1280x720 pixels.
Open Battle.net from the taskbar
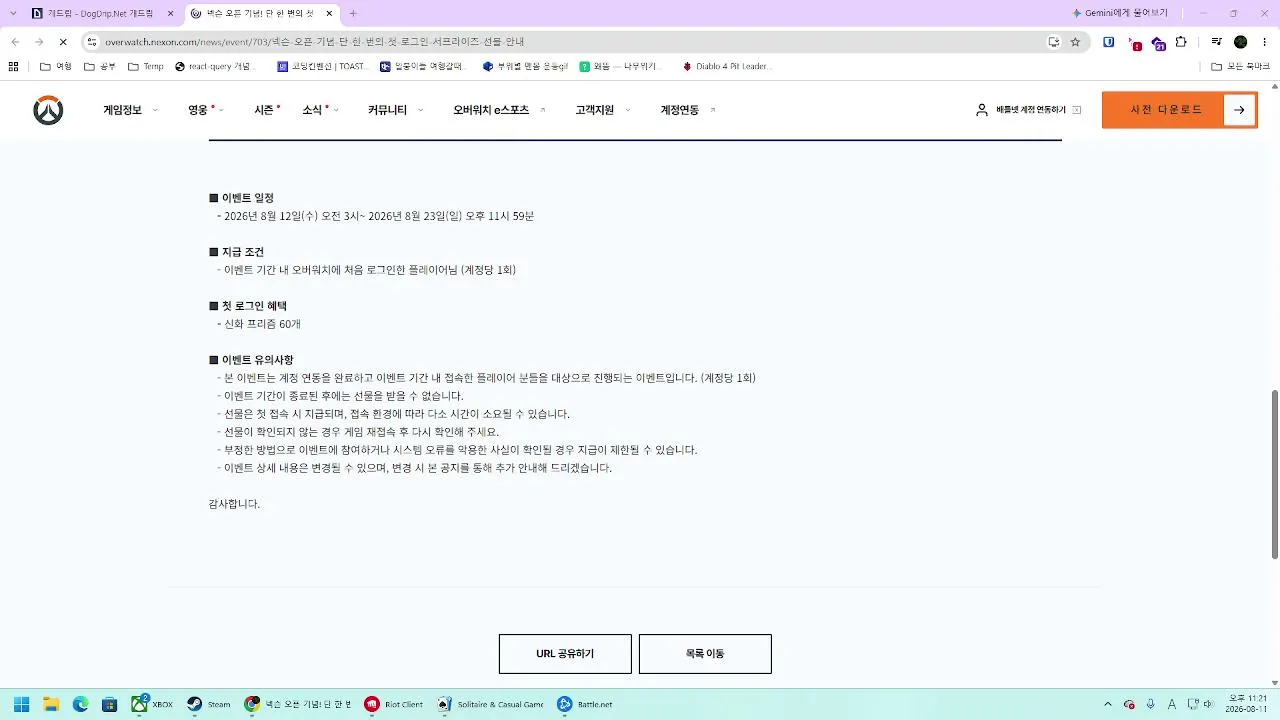585,704
